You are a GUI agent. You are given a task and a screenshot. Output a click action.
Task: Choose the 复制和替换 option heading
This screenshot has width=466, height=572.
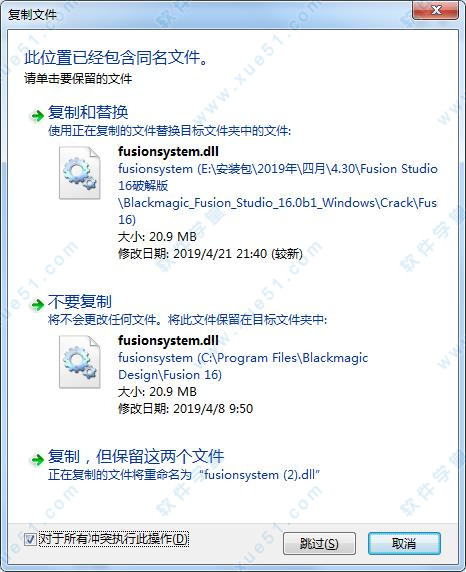click(88, 112)
